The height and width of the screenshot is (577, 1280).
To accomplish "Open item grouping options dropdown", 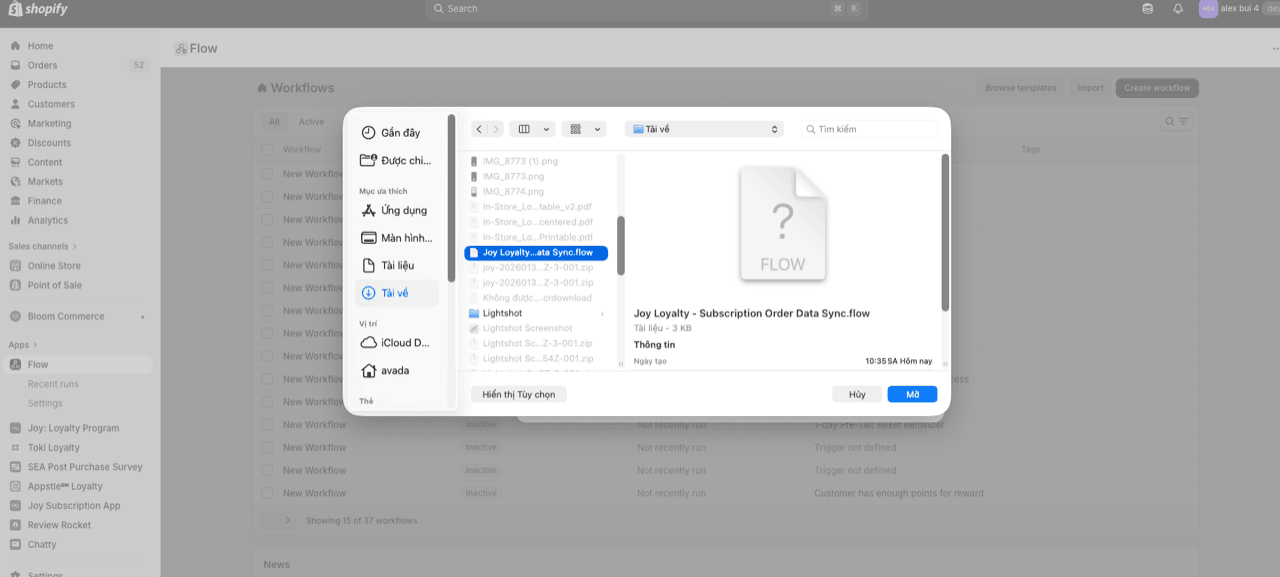I will pos(584,129).
